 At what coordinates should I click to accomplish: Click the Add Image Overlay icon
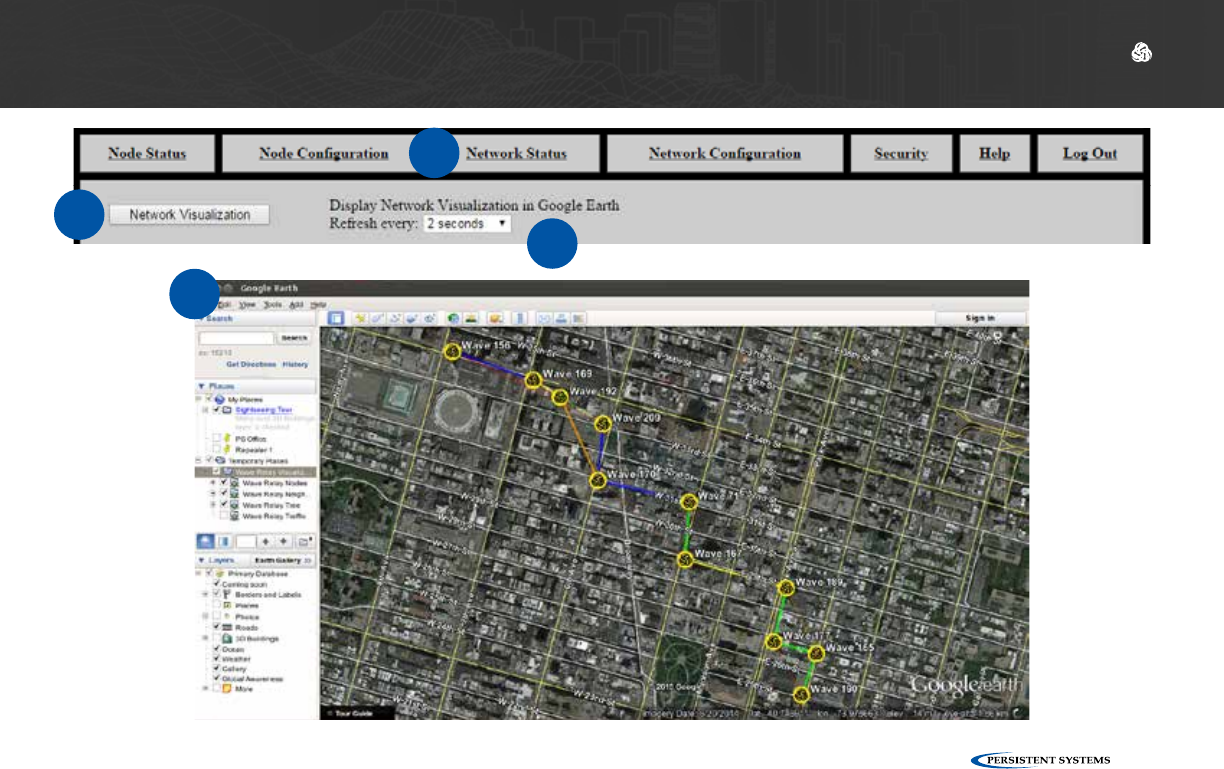click(x=411, y=318)
